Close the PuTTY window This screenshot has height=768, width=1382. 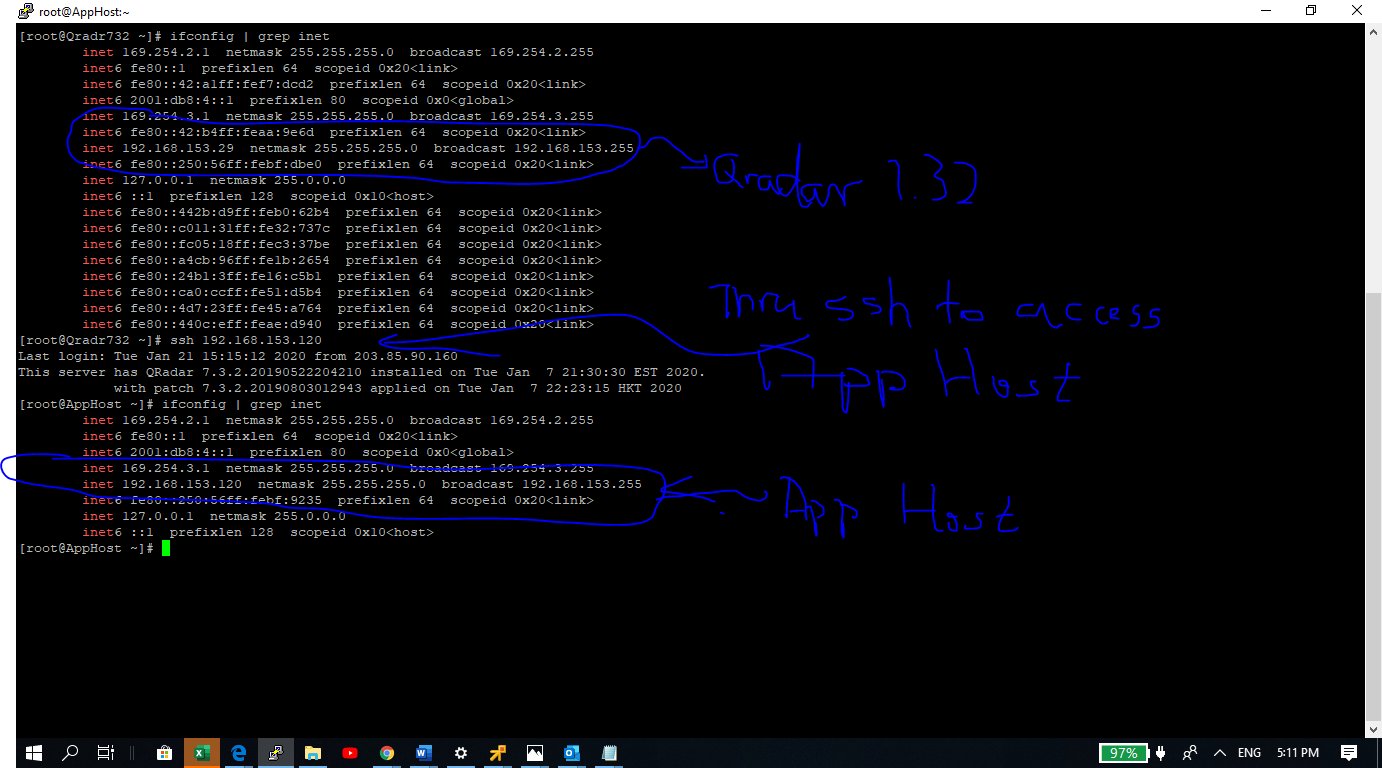(1357, 11)
